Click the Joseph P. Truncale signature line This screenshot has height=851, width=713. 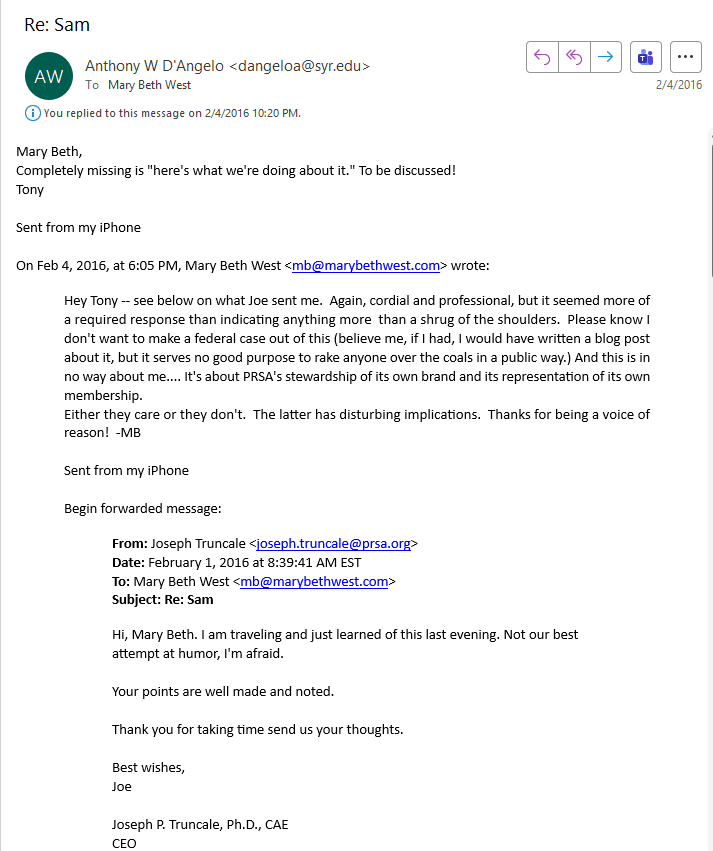coord(200,824)
